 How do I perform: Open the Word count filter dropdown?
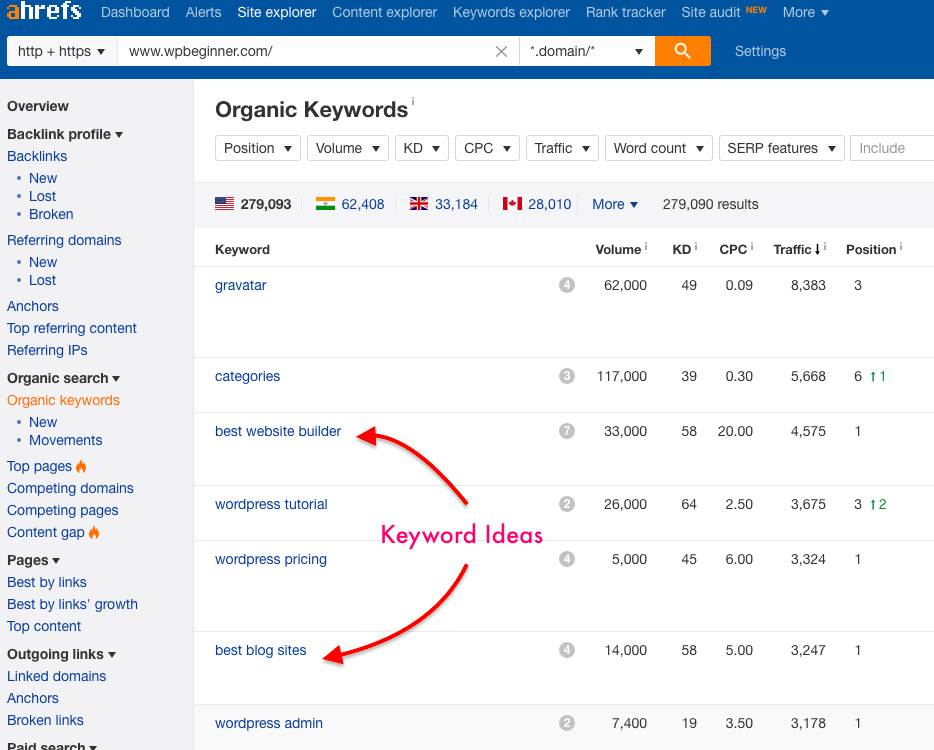click(659, 148)
